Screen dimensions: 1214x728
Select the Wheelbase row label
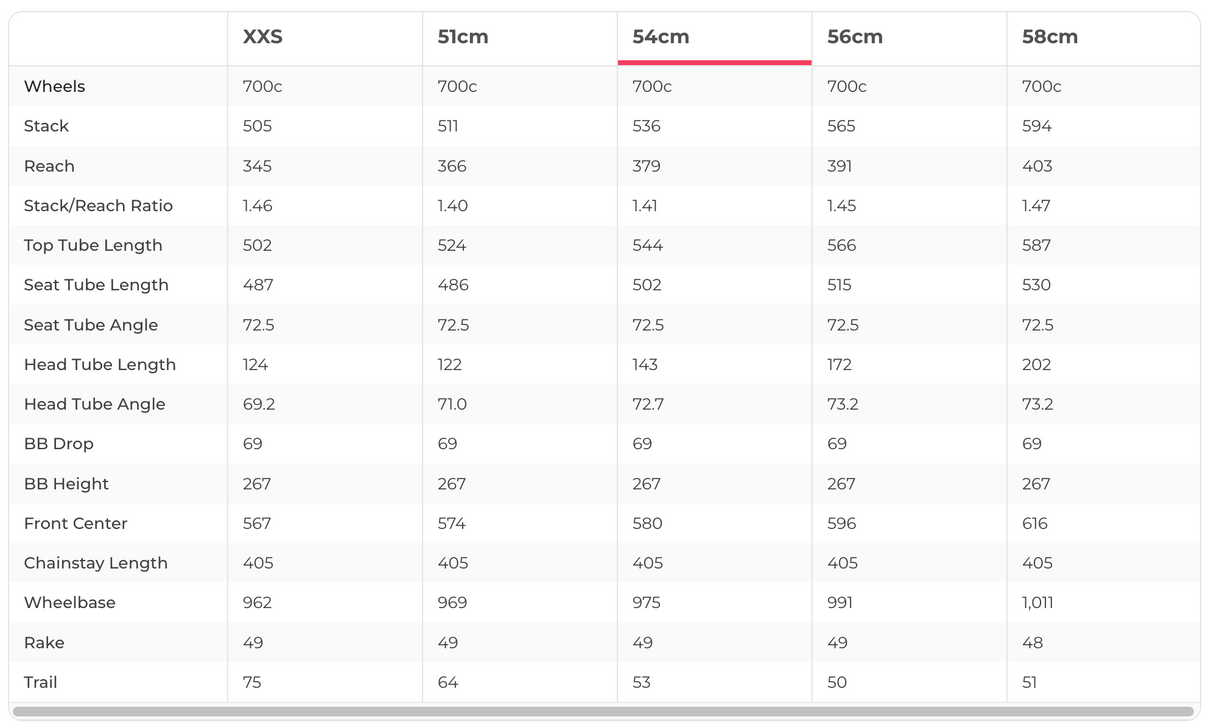tap(70, 603)
